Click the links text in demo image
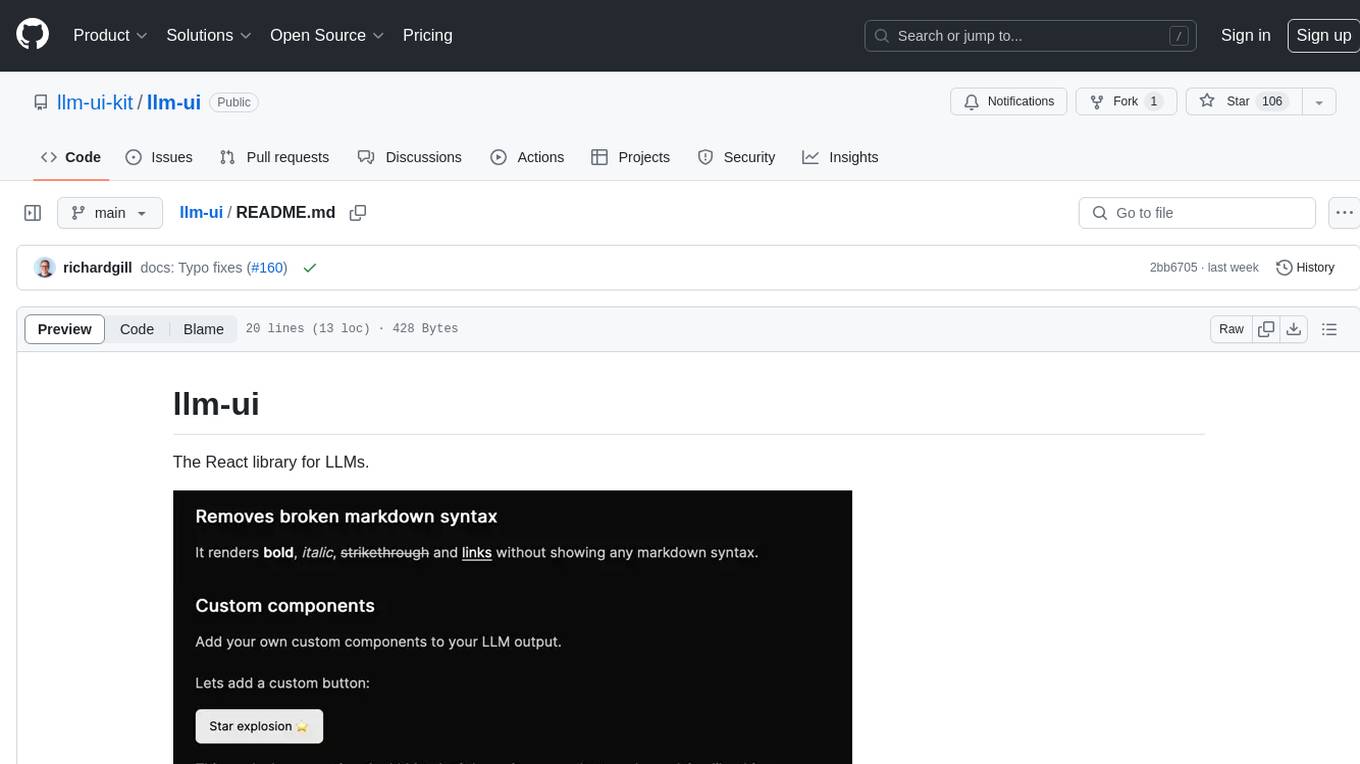 (476, 552)
